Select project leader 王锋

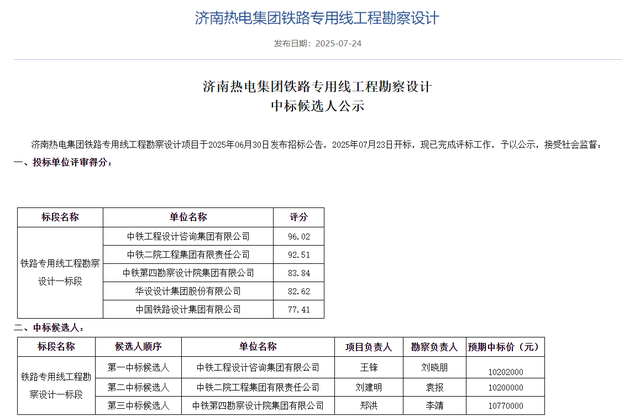point(369,367)
